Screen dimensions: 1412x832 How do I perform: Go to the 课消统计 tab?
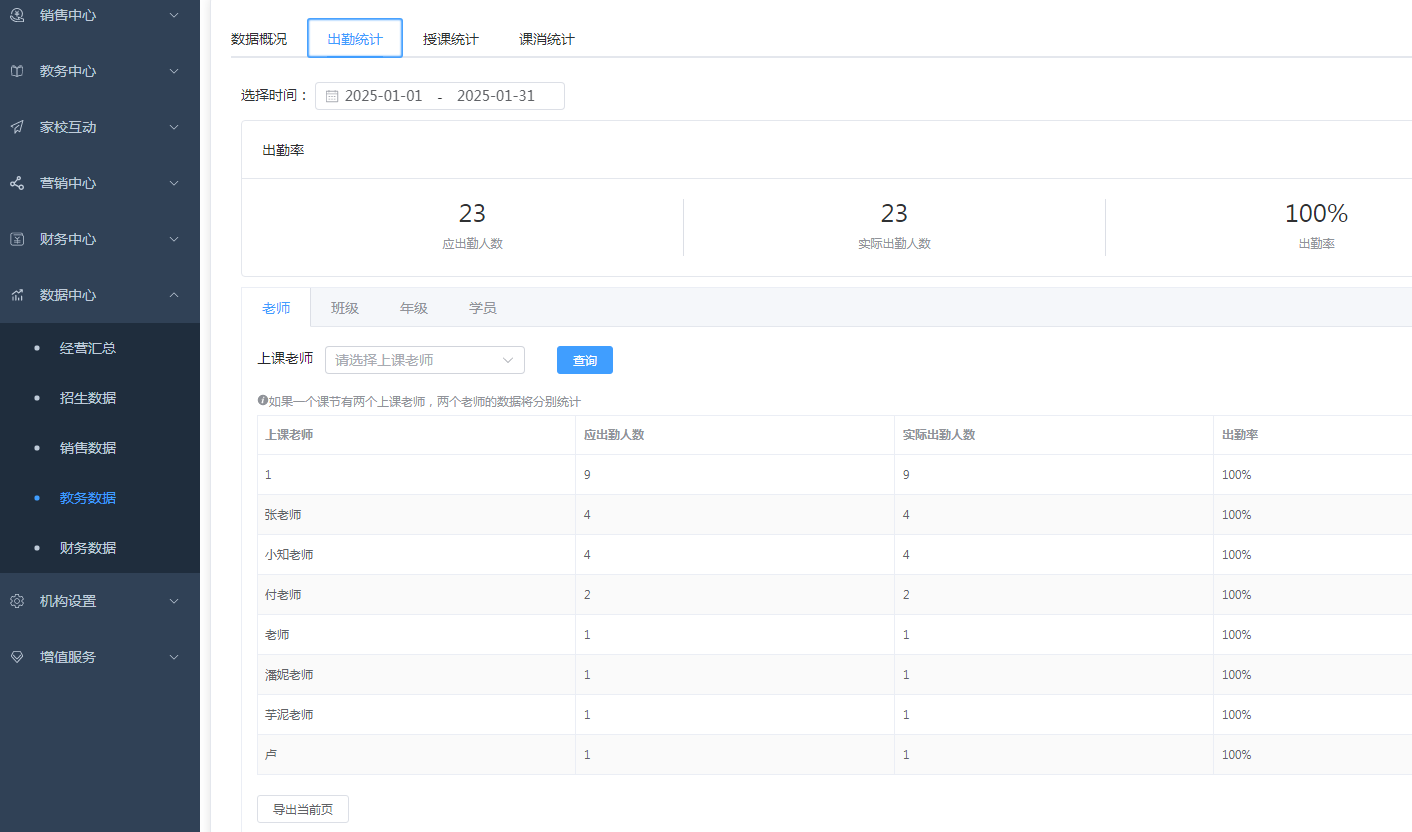click(x=547, y=39)
